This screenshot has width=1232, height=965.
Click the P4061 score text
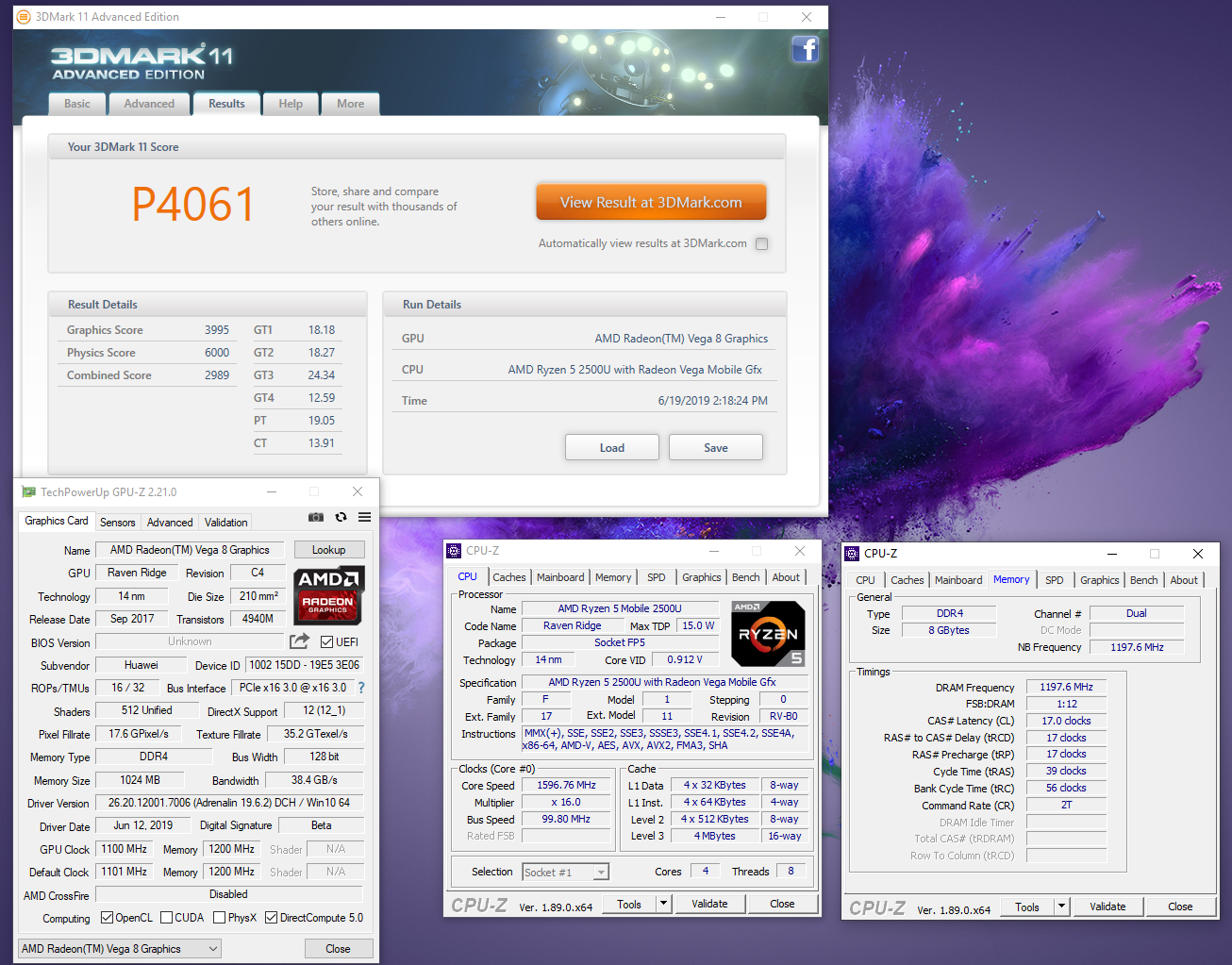tap(193, 205)
